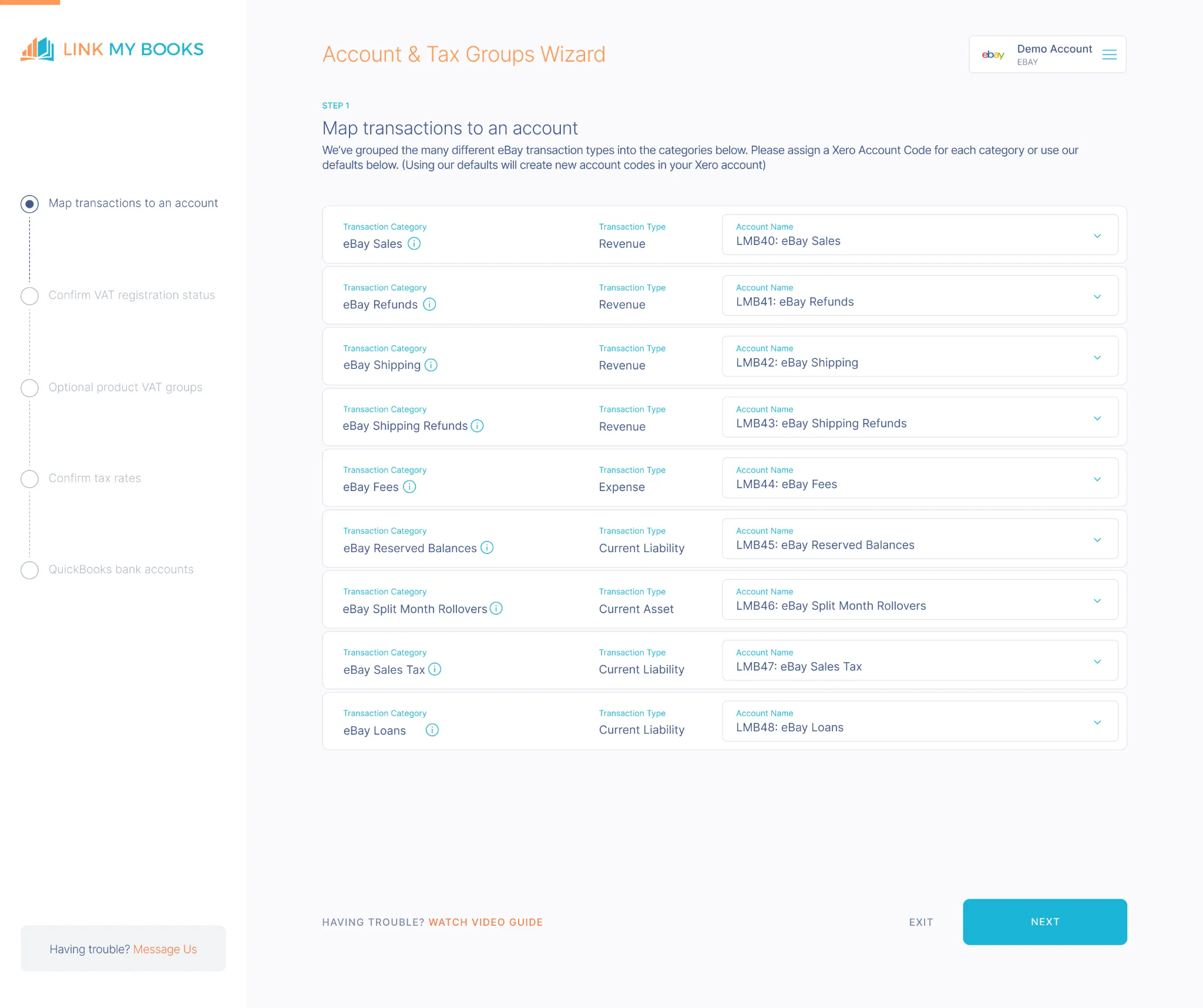Click 'Expense' transaction type in eBay Fees row
This screenshot has width=1203, height=1008.
pos(621,487)
